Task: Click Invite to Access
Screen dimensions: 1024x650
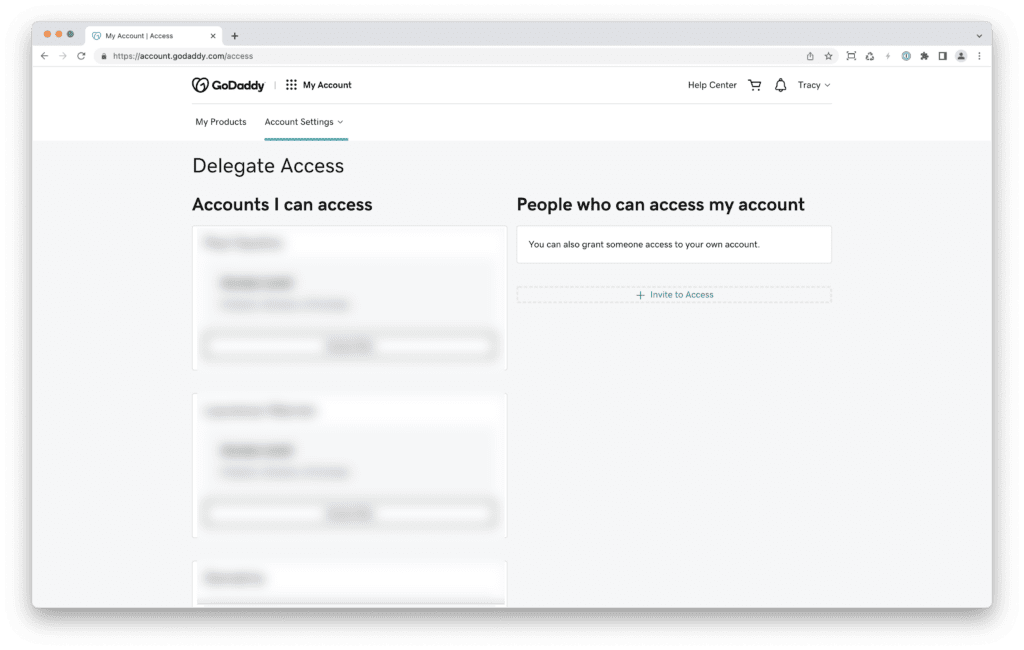Action: (674, 295)
